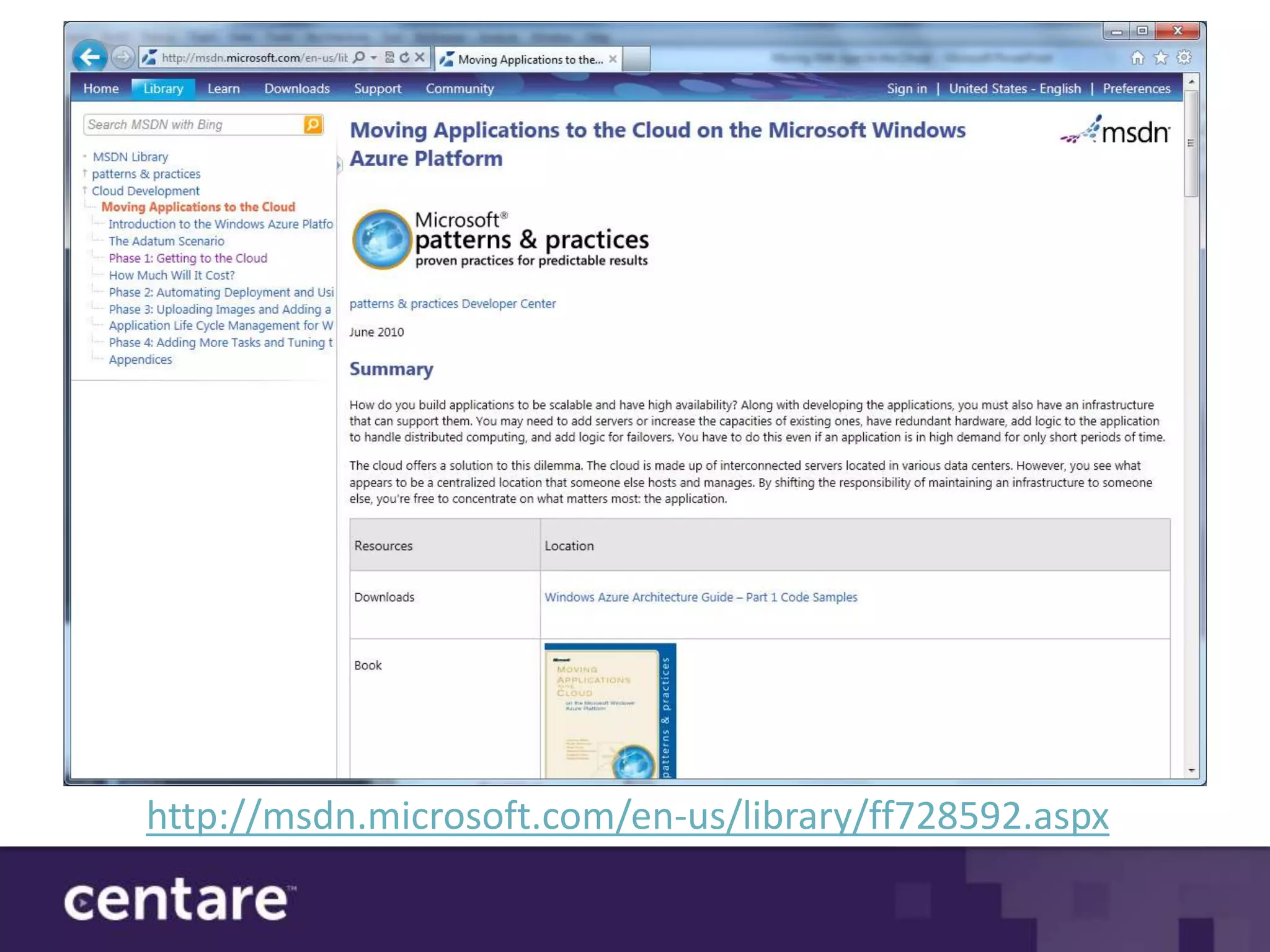1270x952 pixels.
Task: Click the page scrollbar down arrow
Action: [1191, 770]
